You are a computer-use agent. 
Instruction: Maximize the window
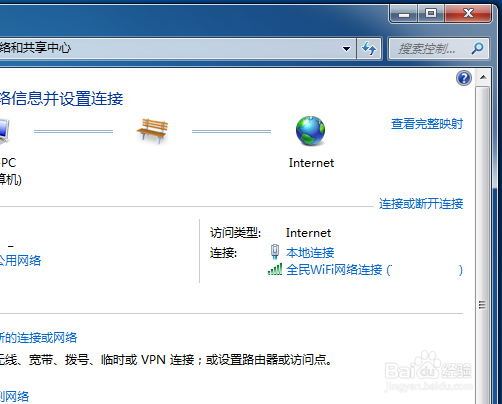[431, 14]
